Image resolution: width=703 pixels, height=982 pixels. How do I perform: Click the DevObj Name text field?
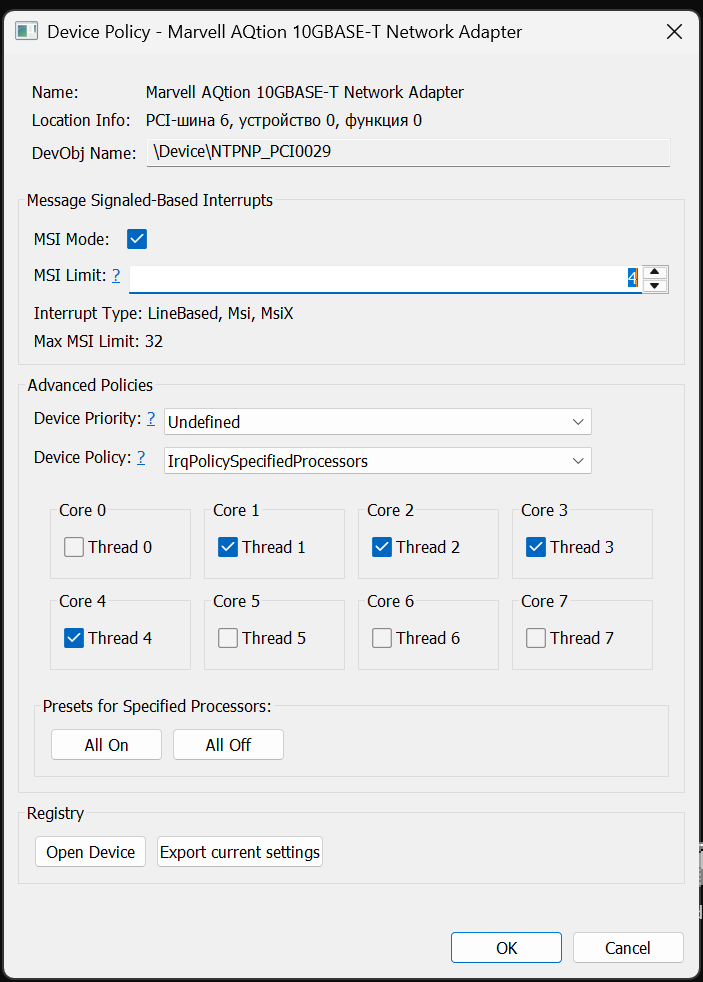(x=408, y=153)
